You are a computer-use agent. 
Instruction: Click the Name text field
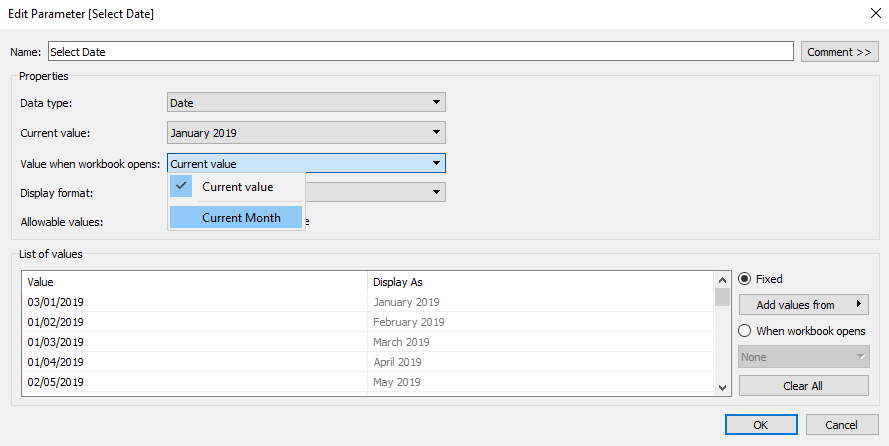[x=420, y=51]
